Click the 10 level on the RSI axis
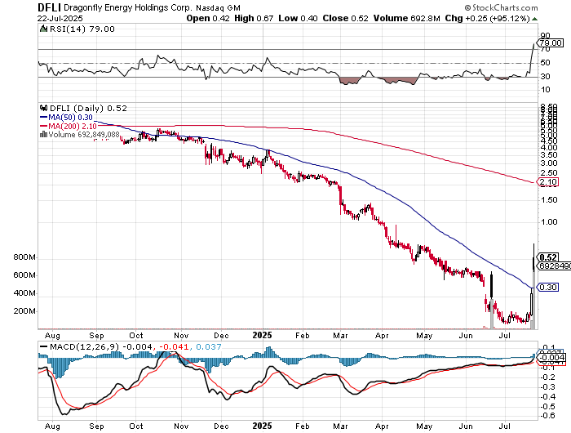571x433 pixels. pos(546,90)
